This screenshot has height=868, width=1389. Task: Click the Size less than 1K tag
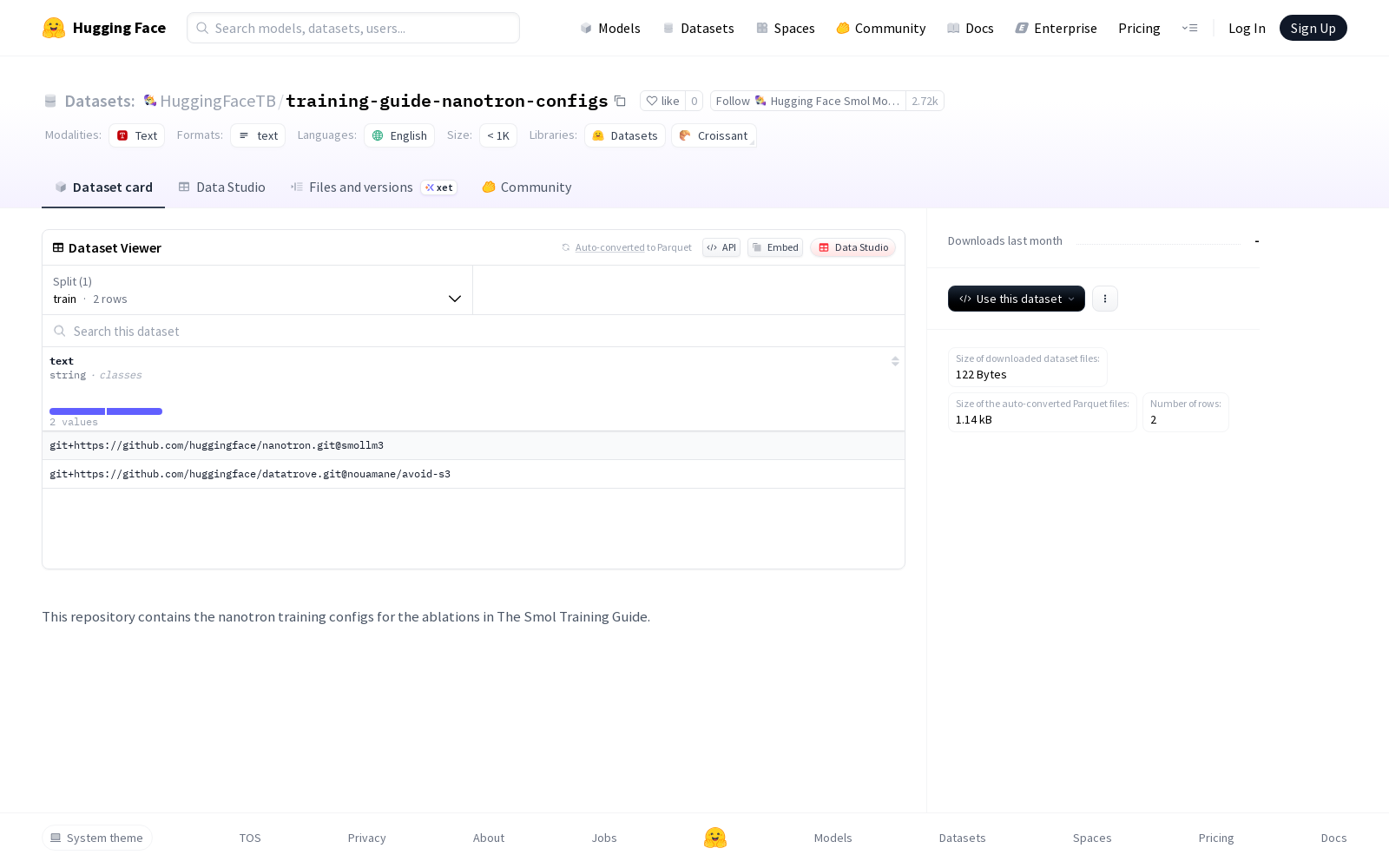tap(498, 135)
